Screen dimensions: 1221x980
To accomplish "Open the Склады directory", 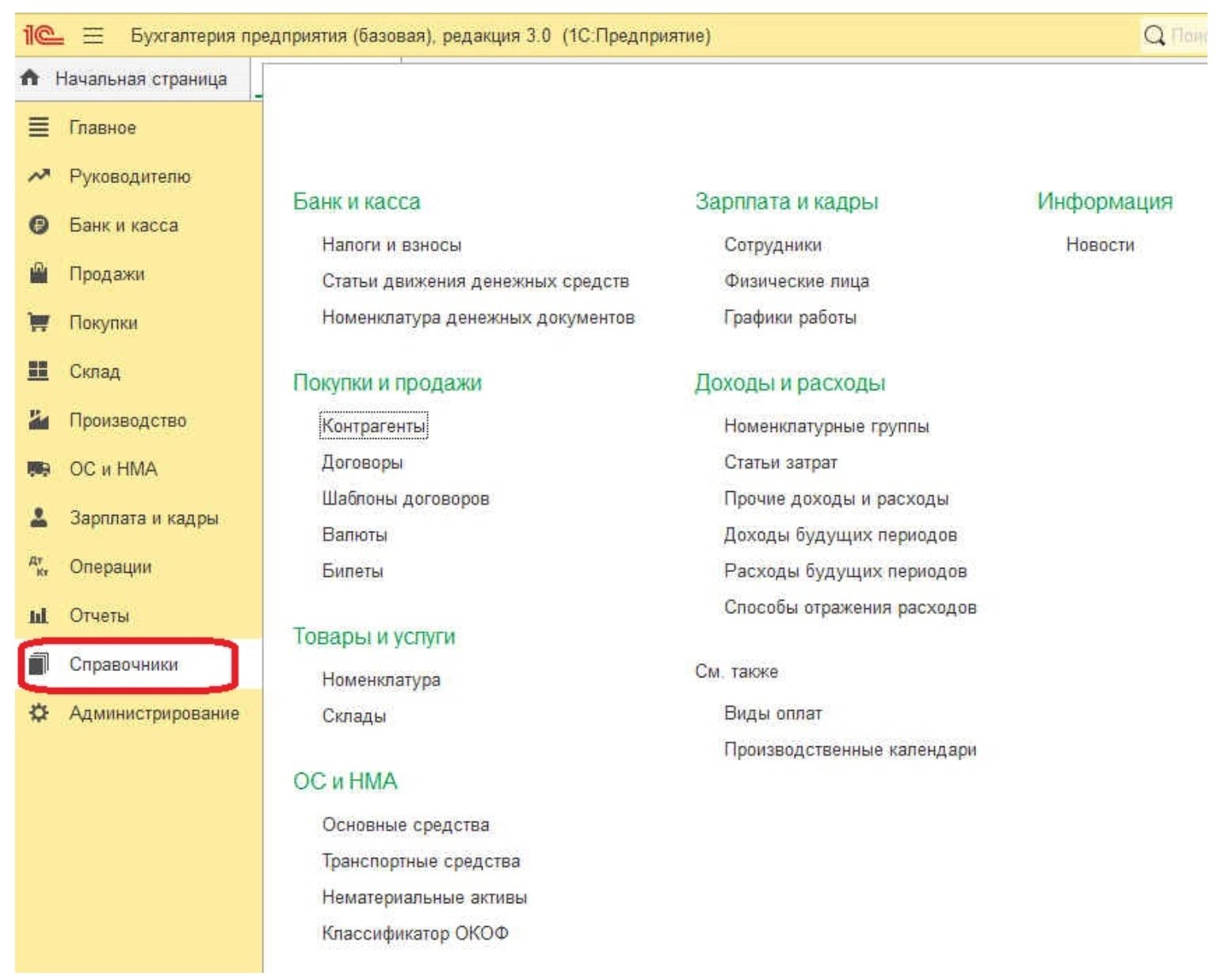I will tap(354, 716).
